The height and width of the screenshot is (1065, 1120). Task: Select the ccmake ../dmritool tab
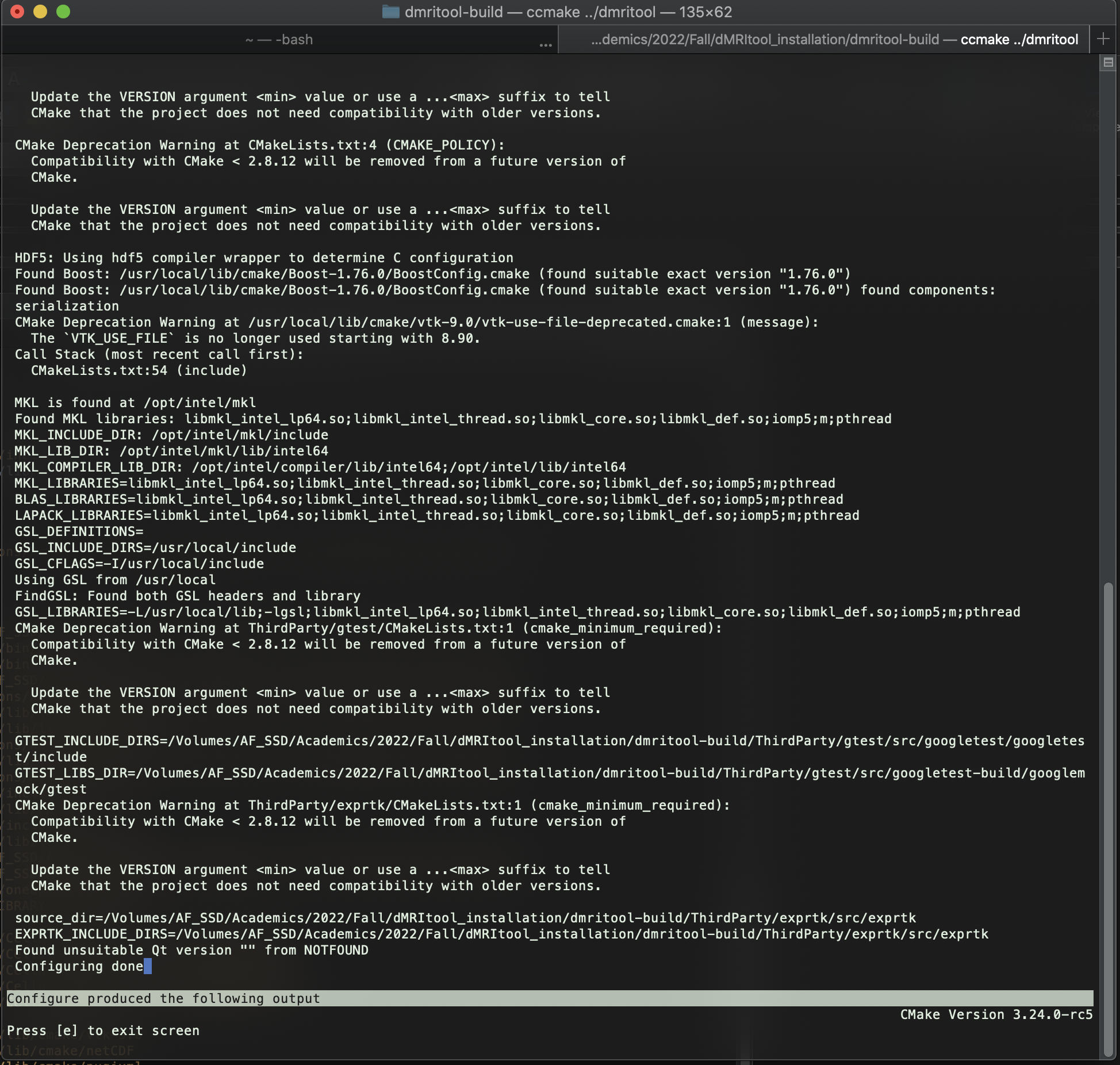(x=834, y=39)
